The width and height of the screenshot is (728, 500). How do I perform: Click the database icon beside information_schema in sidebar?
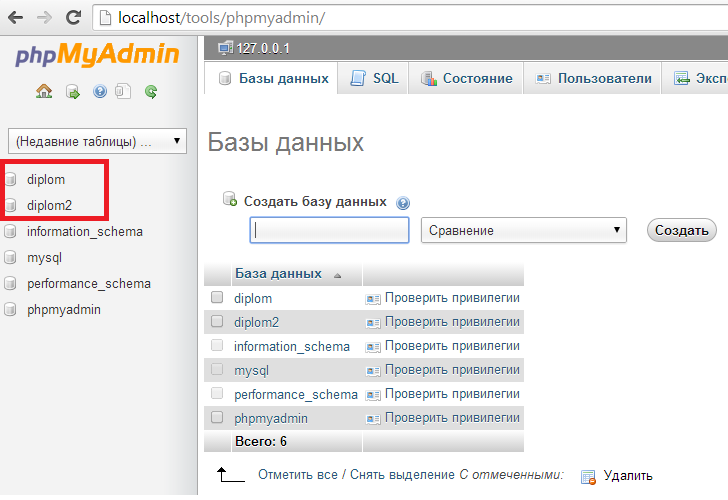[x=10, y=231]
